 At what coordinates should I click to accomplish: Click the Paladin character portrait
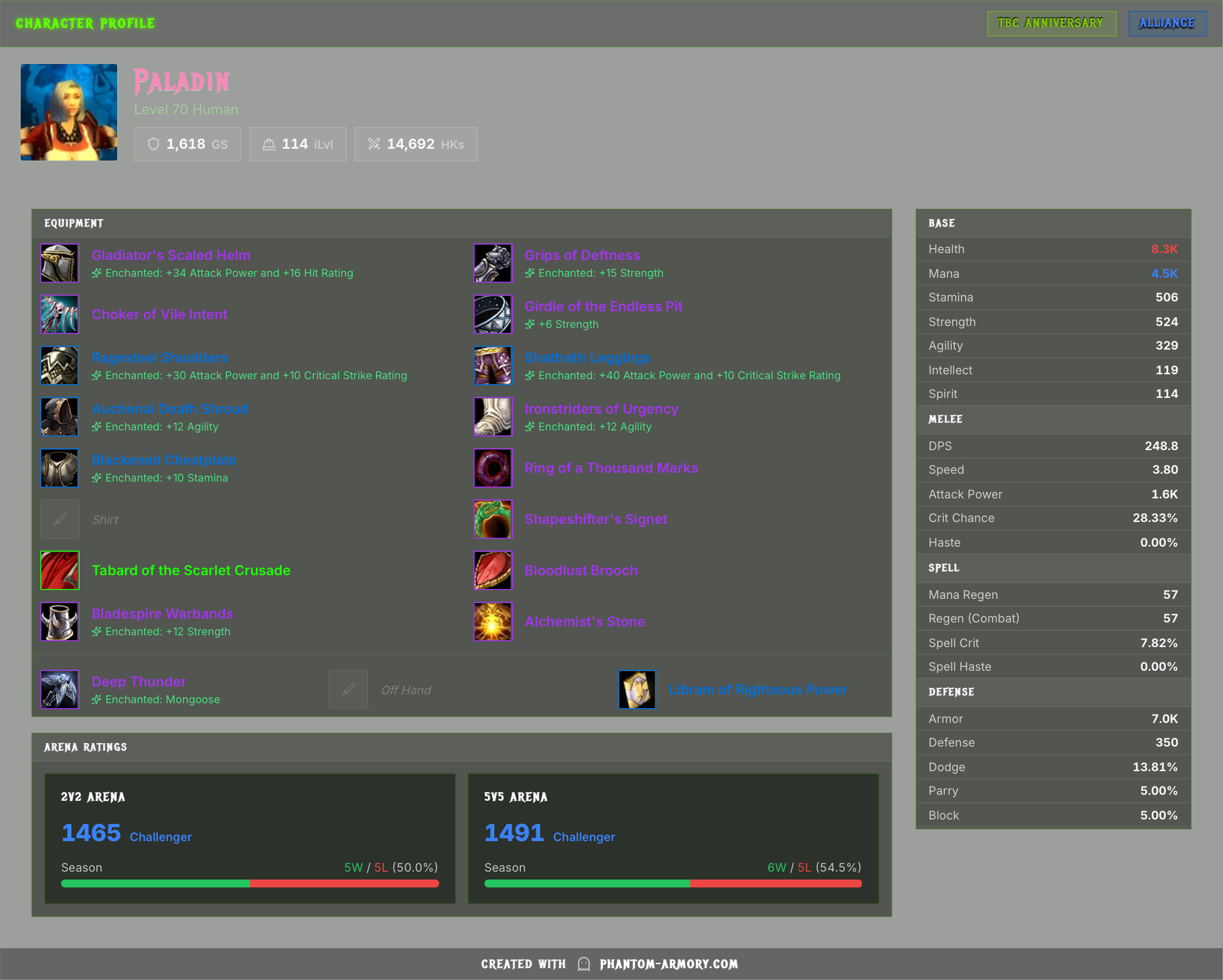point(68,112)
